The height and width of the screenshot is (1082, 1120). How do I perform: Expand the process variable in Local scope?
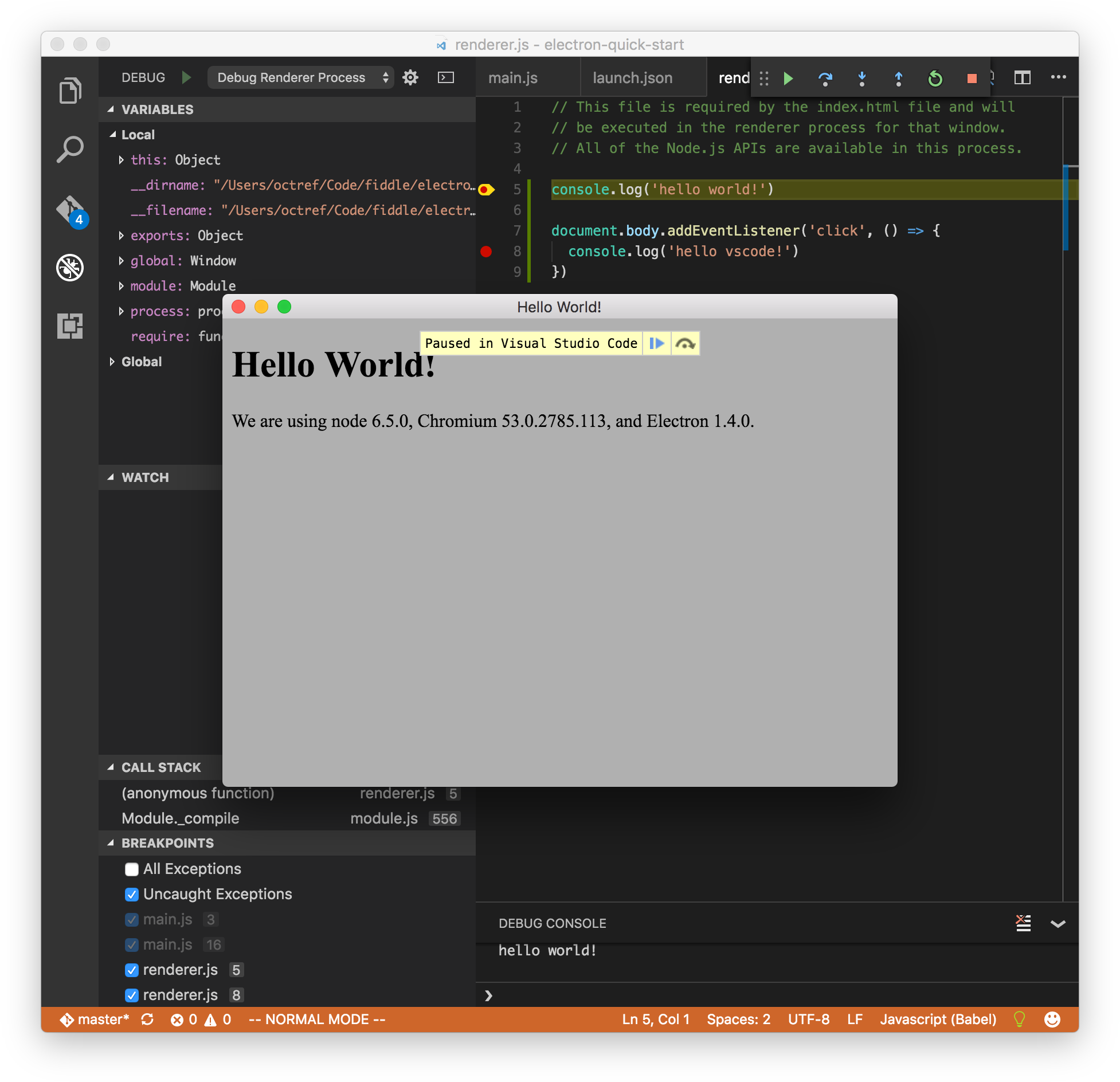coord(122,311)
